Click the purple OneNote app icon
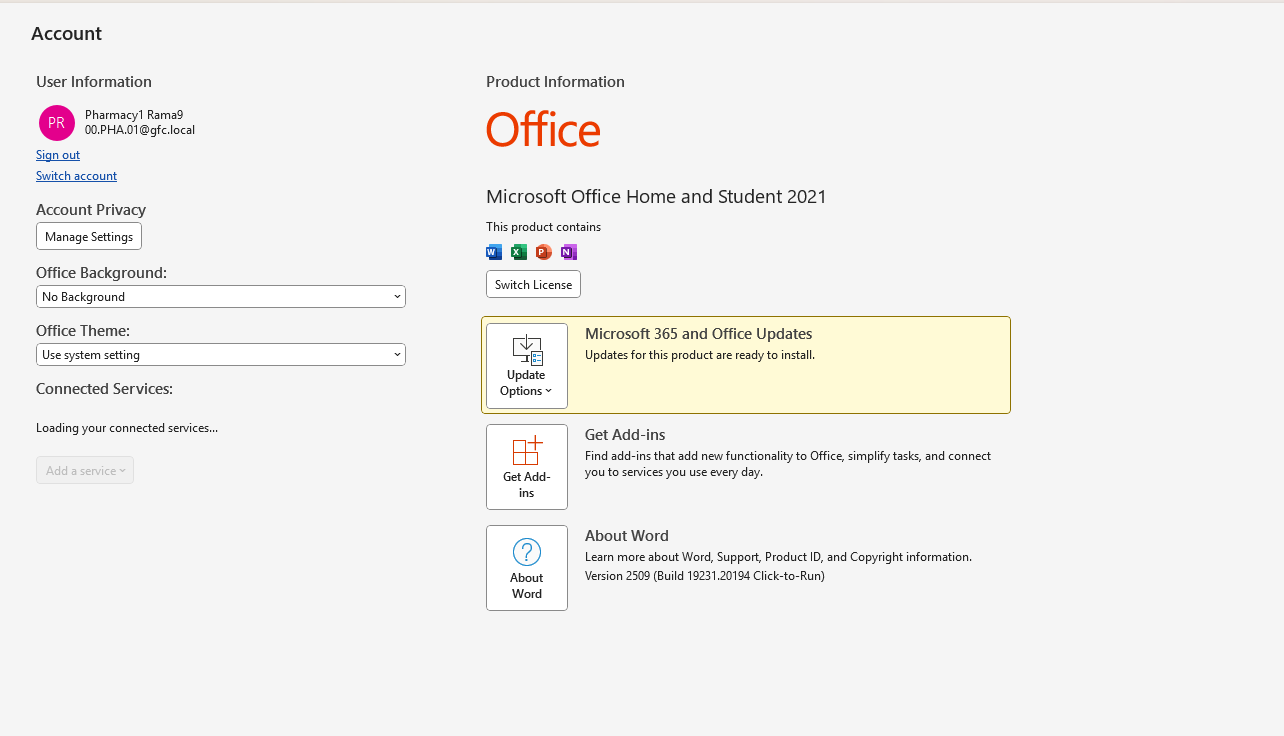Image resolution: width=1284 pixels, height=736 pixels. tap(569, 252)
